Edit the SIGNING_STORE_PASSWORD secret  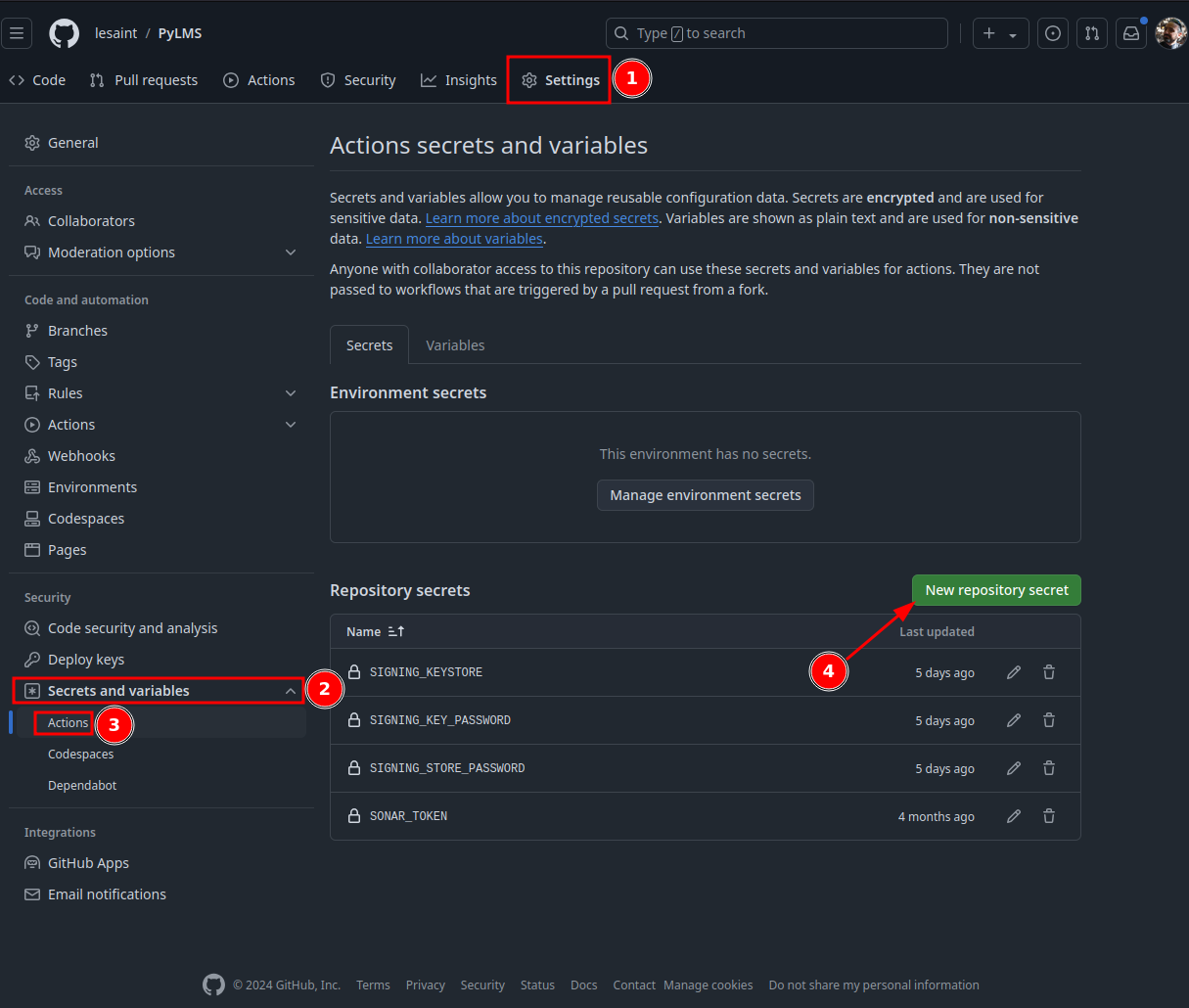point(1014,768)
